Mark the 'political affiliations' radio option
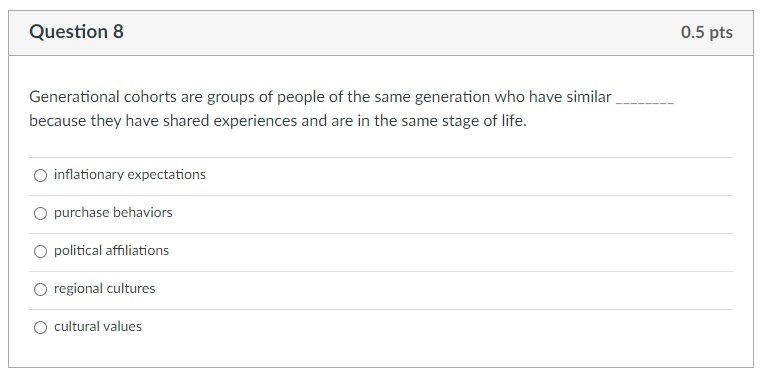This screenshot has height=392, width=762. (40, 251)
